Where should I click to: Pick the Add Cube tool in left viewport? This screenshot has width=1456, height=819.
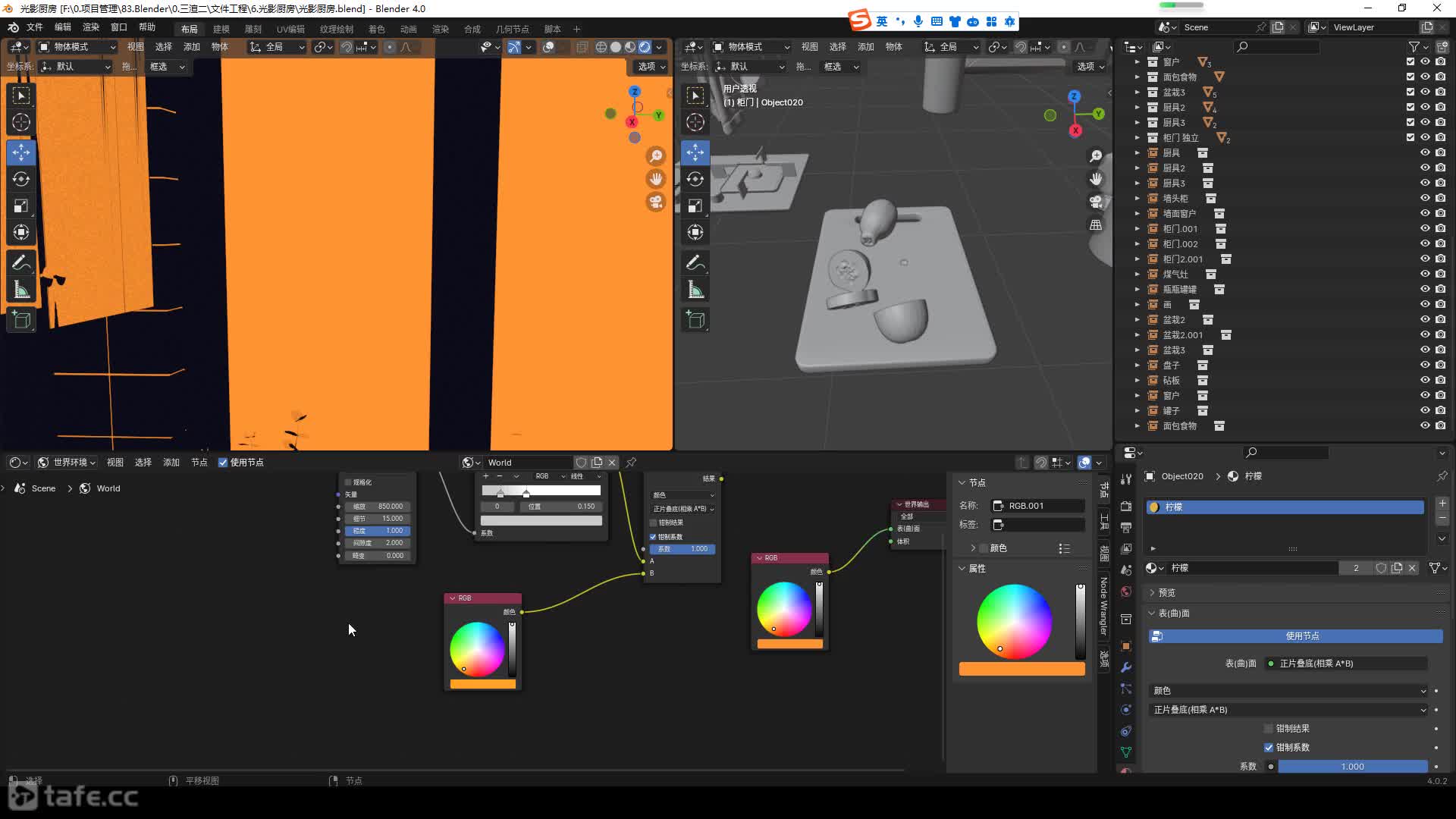[21, 320]
